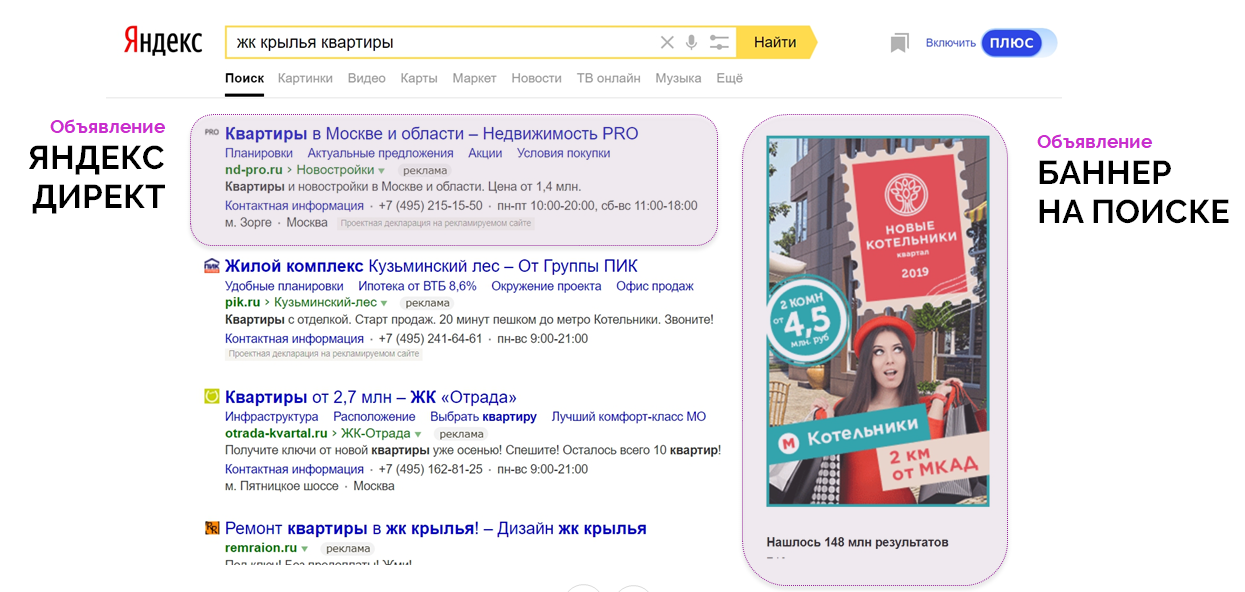The width and height of the screenshot is (1245, 592).
Task: Click the Офис продаж sitelink
Action: pyautogui.click(x=655, y=286)
